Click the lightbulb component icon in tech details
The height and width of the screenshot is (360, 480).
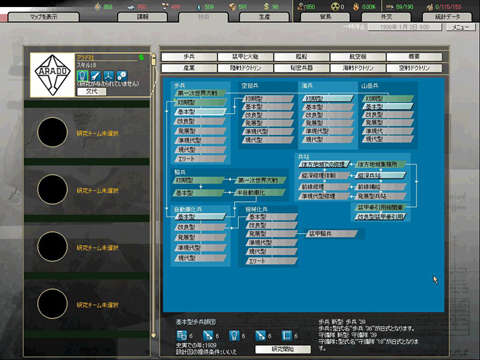(234, 335)
